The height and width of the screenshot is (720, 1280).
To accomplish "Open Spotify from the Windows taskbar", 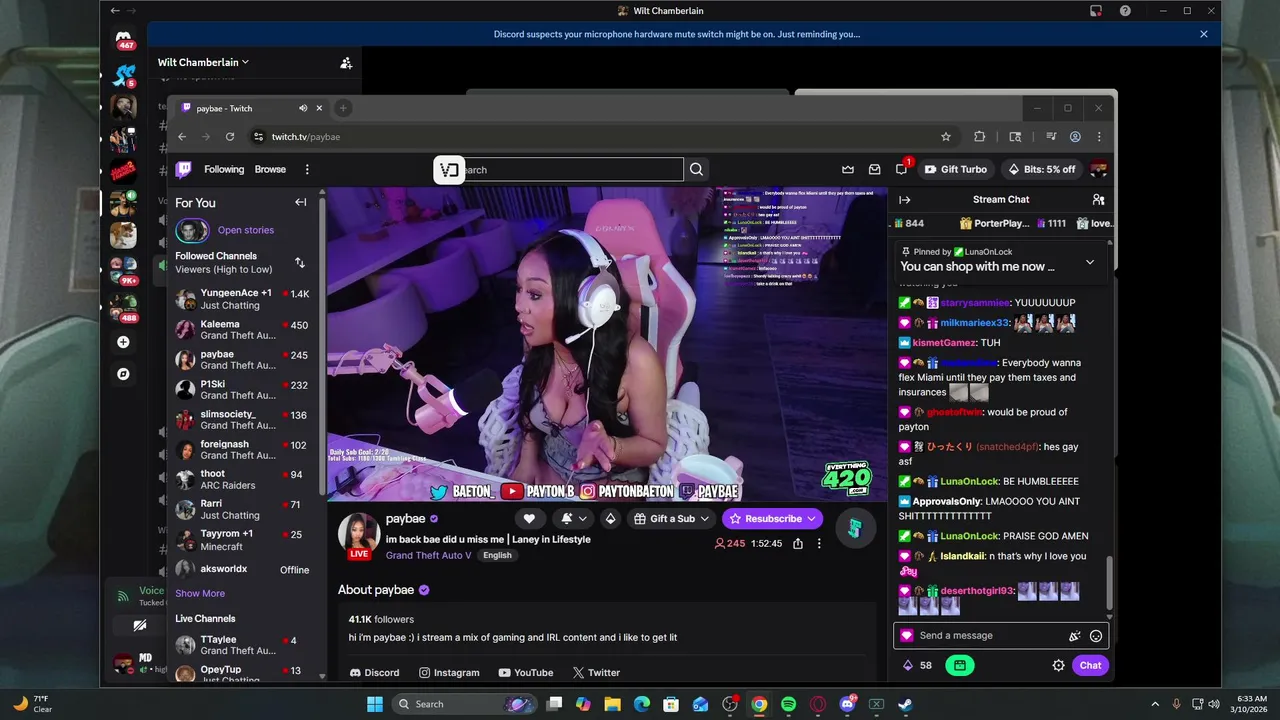I will [x=788, y=704].
